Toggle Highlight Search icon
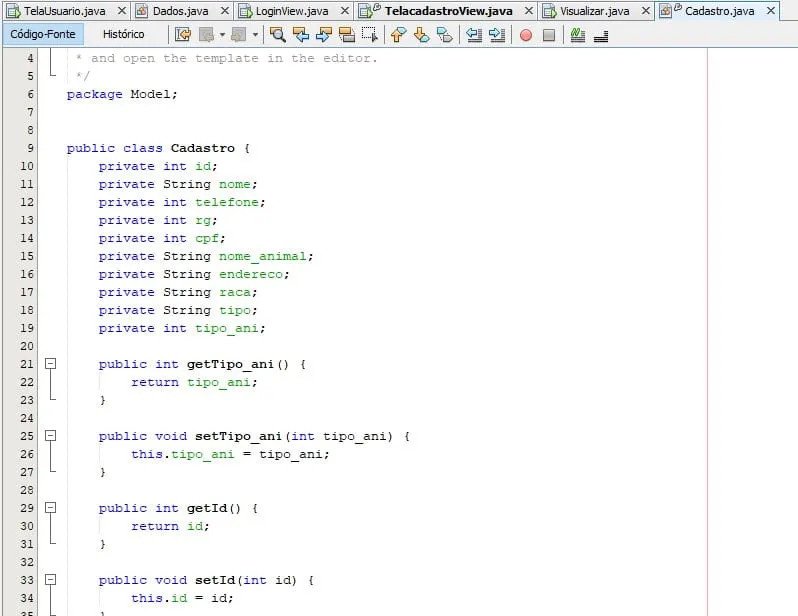 tap(347, 35)
